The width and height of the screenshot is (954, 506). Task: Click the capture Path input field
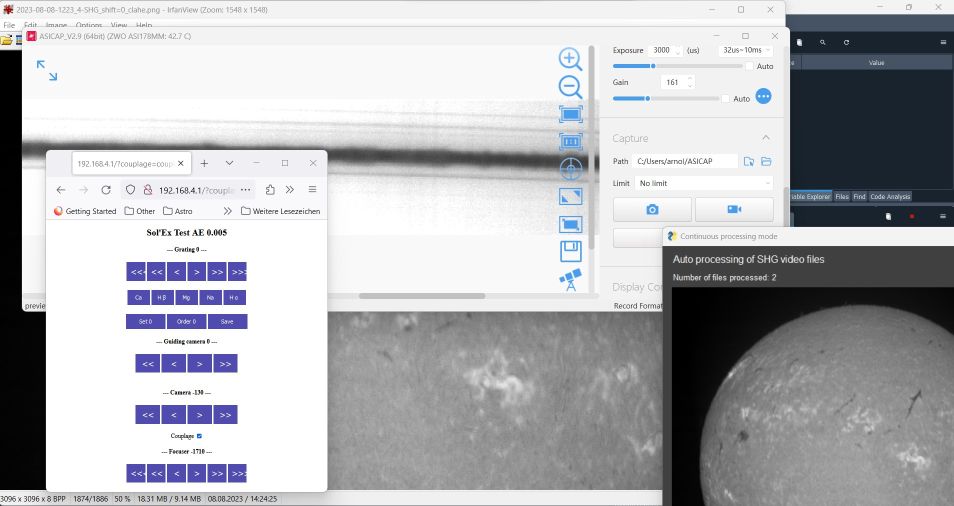(x=684, y=161)
